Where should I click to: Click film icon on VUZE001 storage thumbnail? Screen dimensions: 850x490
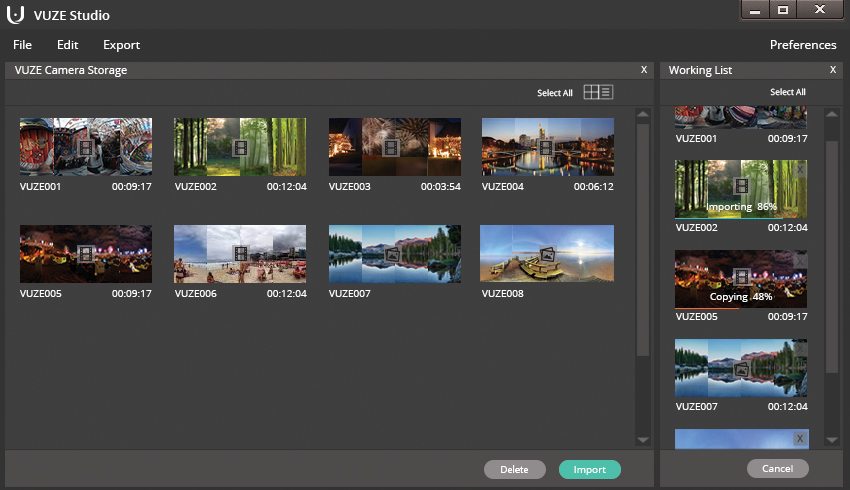pos(86,147)
